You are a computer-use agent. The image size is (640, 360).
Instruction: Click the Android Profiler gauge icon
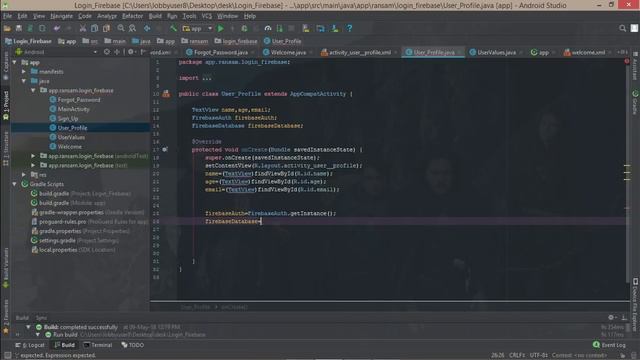tap(268, 29)
